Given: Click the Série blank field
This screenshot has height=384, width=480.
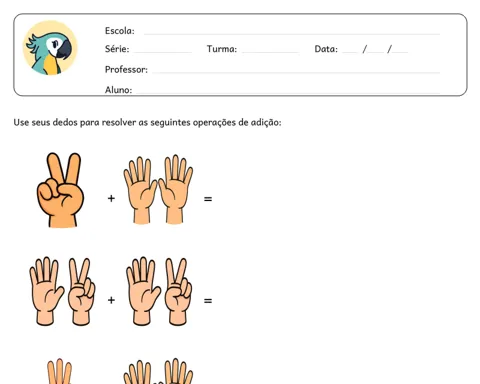Looking at the screenshot, I should [163, 51].
